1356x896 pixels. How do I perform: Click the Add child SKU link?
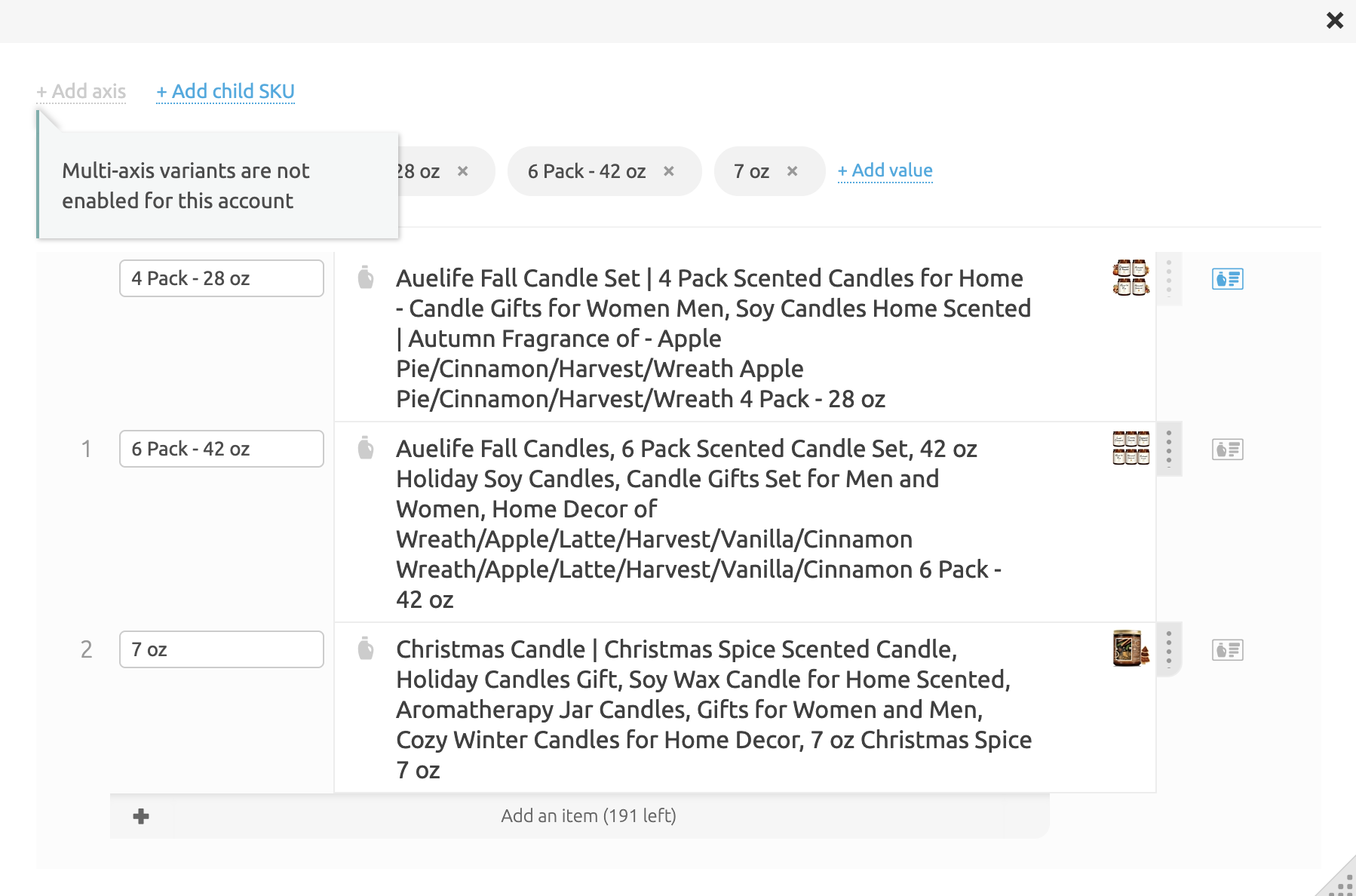coord(225,91)
